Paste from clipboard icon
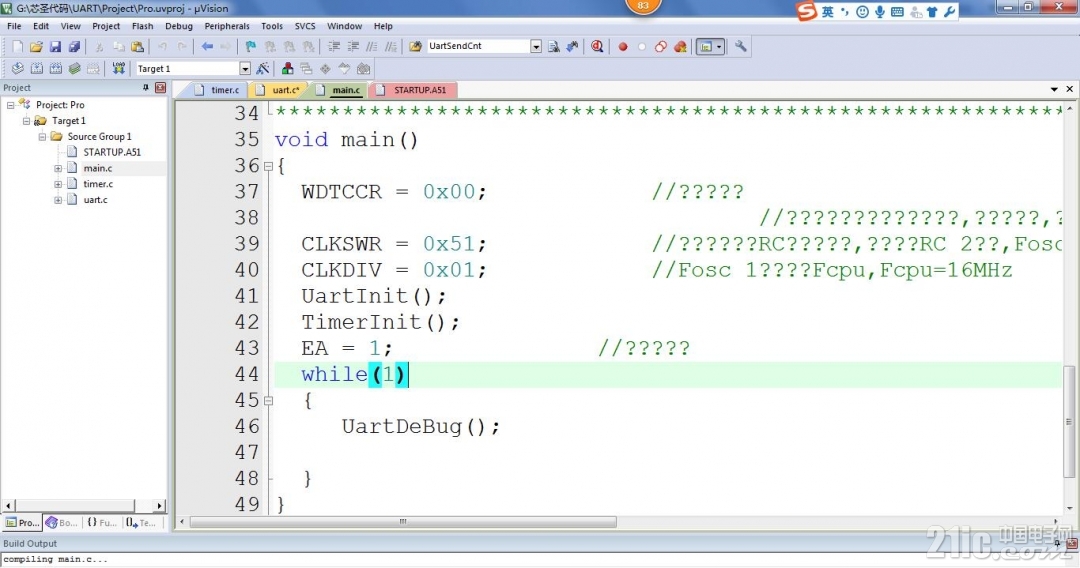This screenshot has height=568, width=1080. (x=138, y=47)
